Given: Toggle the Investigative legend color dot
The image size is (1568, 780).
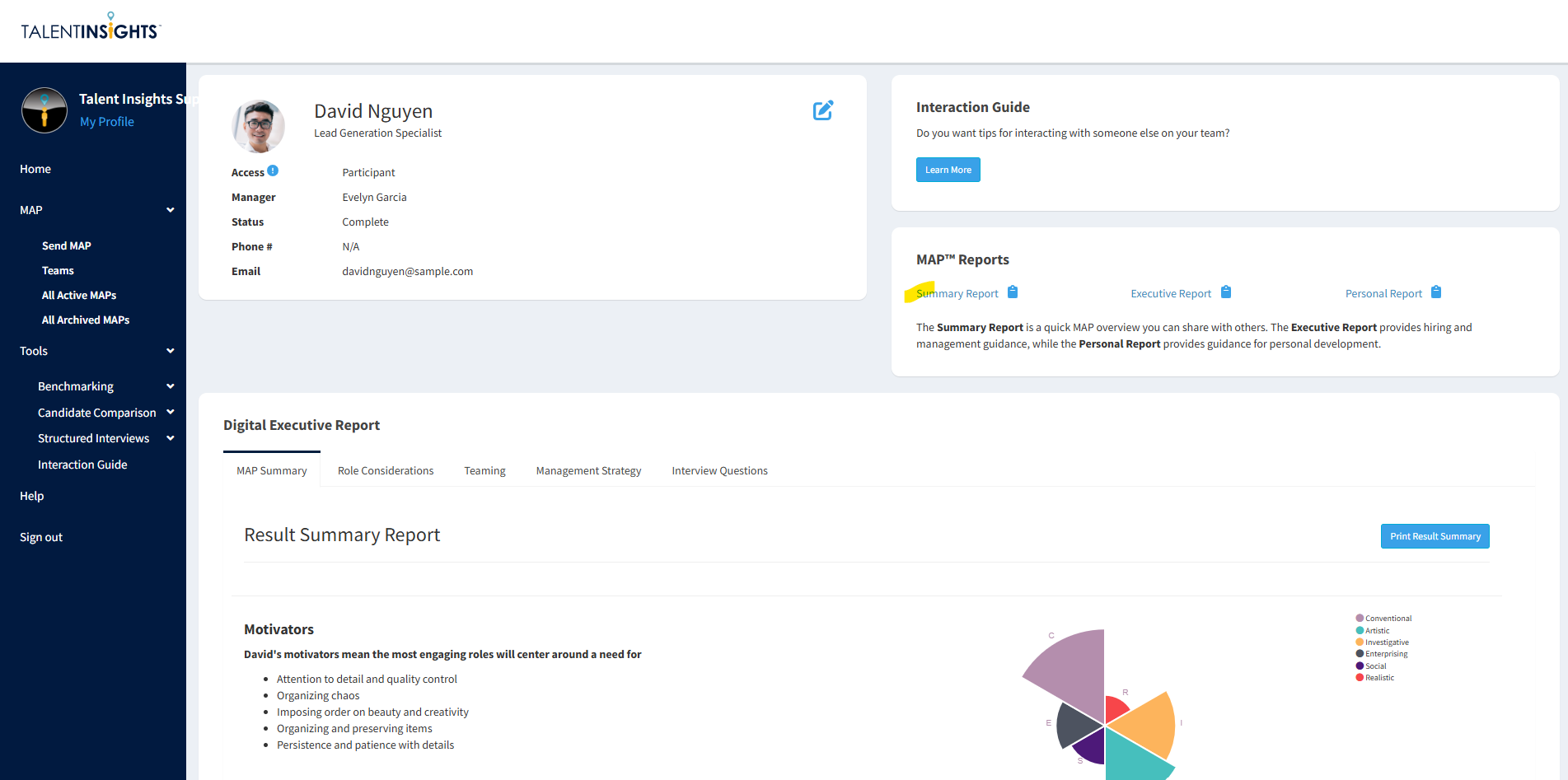Looking at the screenshot, I should 1360,642.
